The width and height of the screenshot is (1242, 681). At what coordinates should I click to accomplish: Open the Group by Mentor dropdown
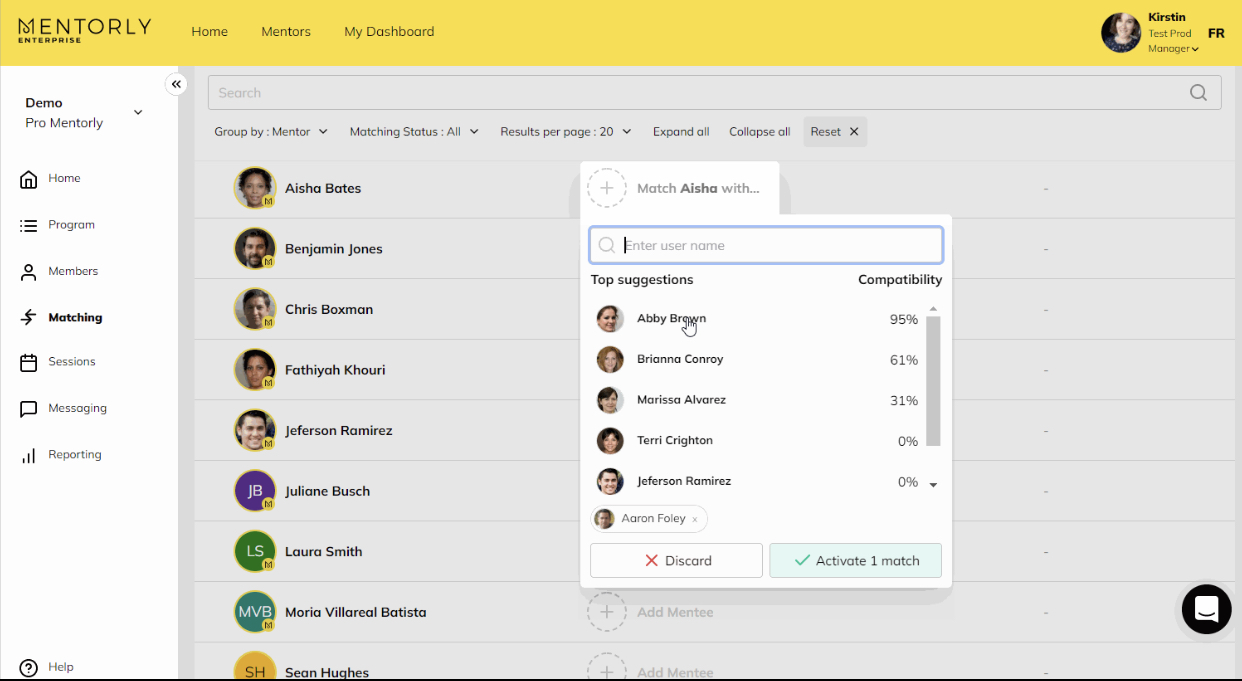tap(270, 132)
